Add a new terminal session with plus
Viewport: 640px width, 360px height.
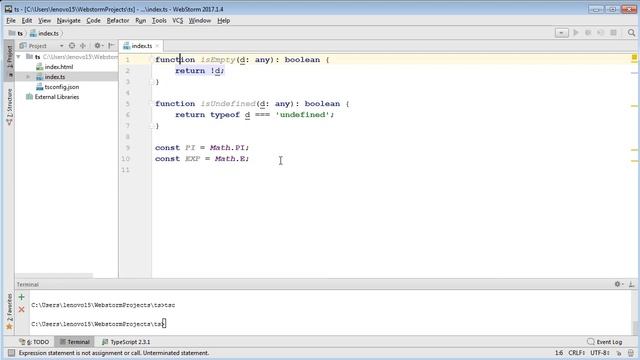click(x=22, y=297)
